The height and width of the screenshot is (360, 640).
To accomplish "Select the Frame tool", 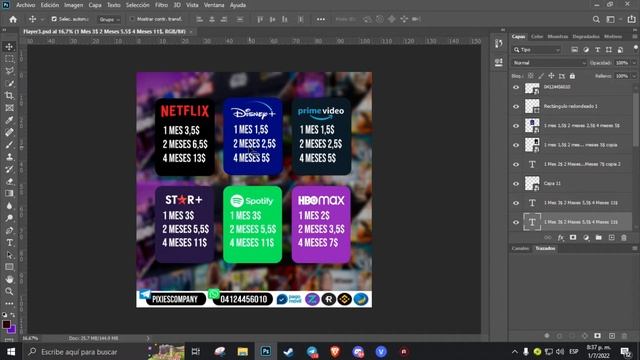I will pos(9,108).
